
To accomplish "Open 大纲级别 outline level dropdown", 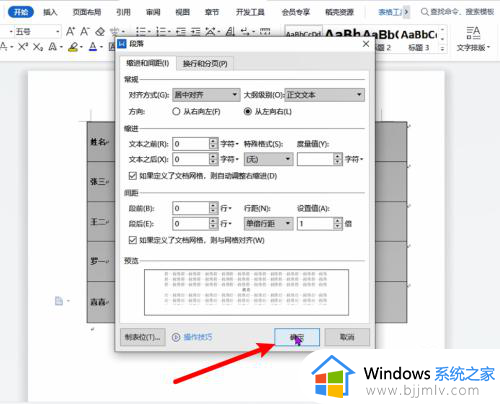I will (325, 95).
